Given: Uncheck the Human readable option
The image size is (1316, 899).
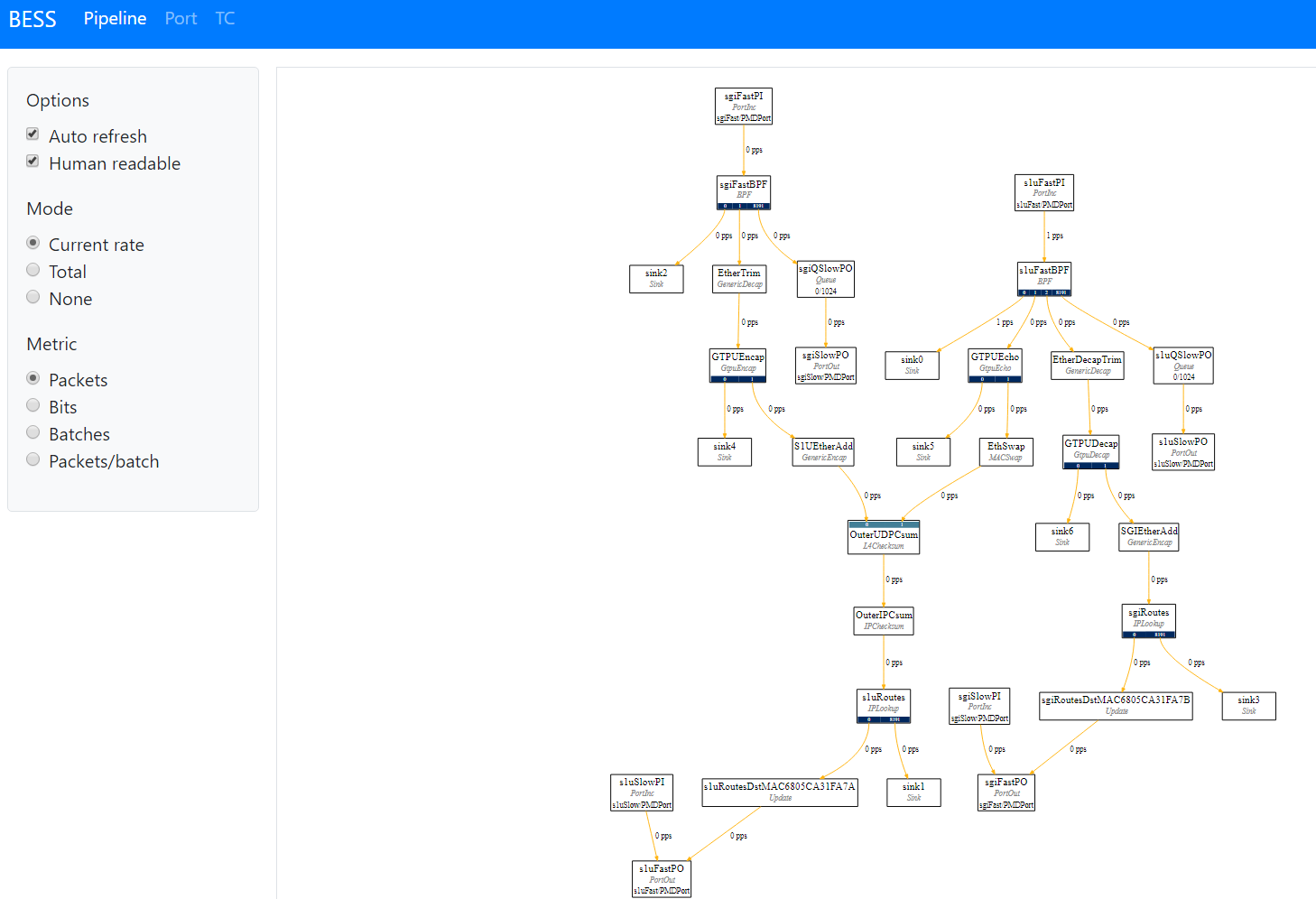Looking at the screenshot, I should pyautogui.click(x=32, y=162).
